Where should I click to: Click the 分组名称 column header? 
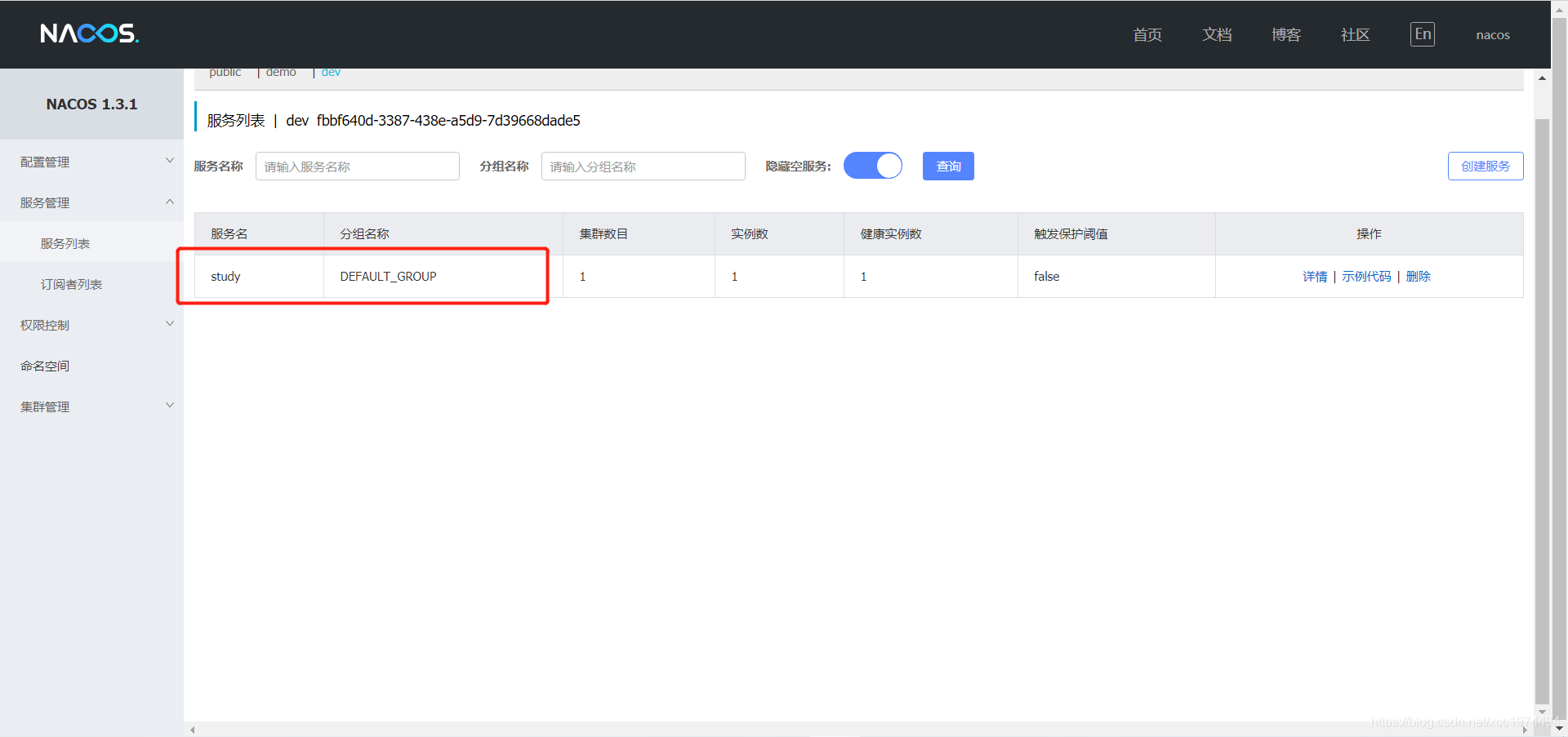click(443, 234)
